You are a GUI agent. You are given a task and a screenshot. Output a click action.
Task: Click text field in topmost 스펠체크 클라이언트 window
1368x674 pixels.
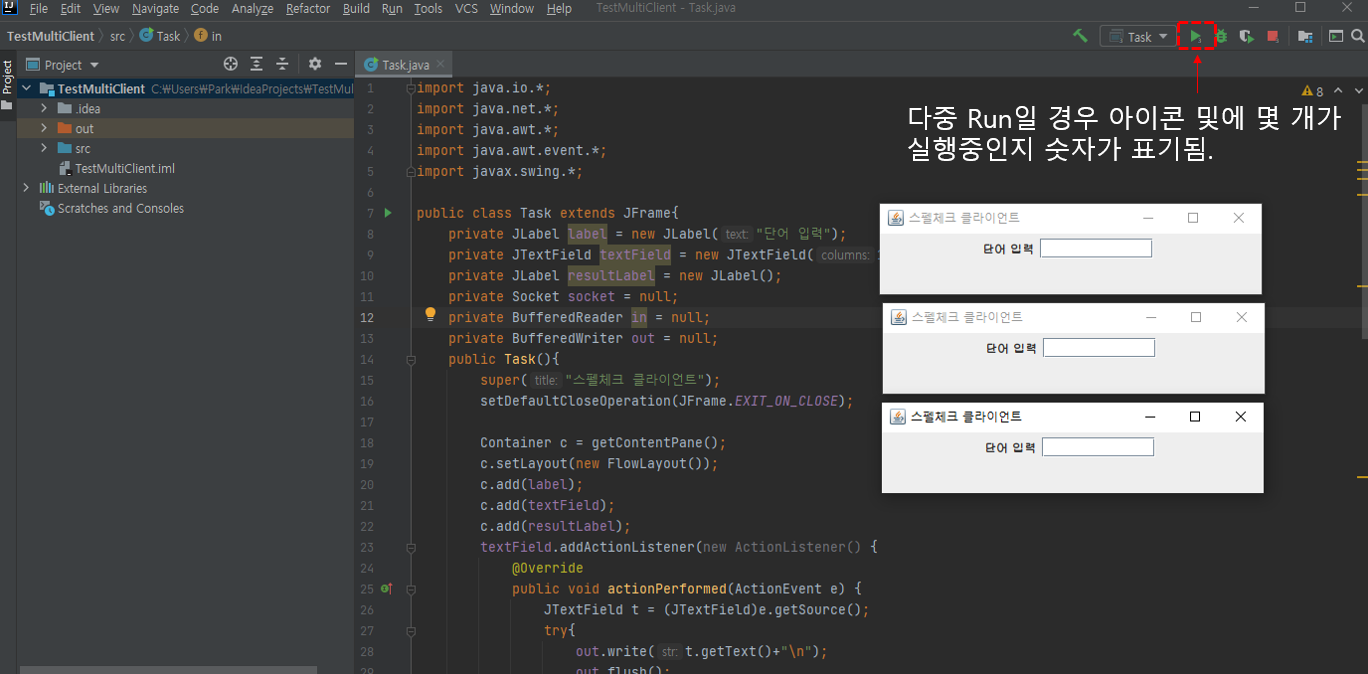1096,248
